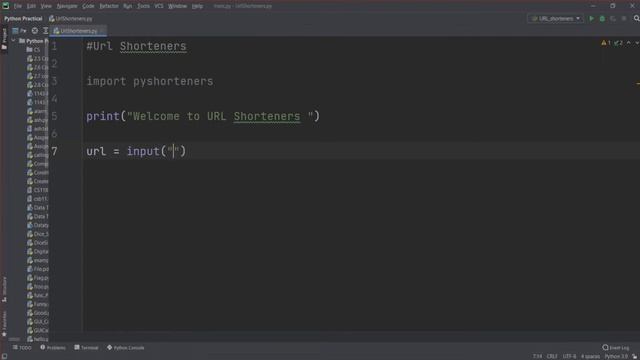This screenshot has width=640, height=360.
Task: Click the word pyshorteners in import line
Action: click(x=173, y=81)
